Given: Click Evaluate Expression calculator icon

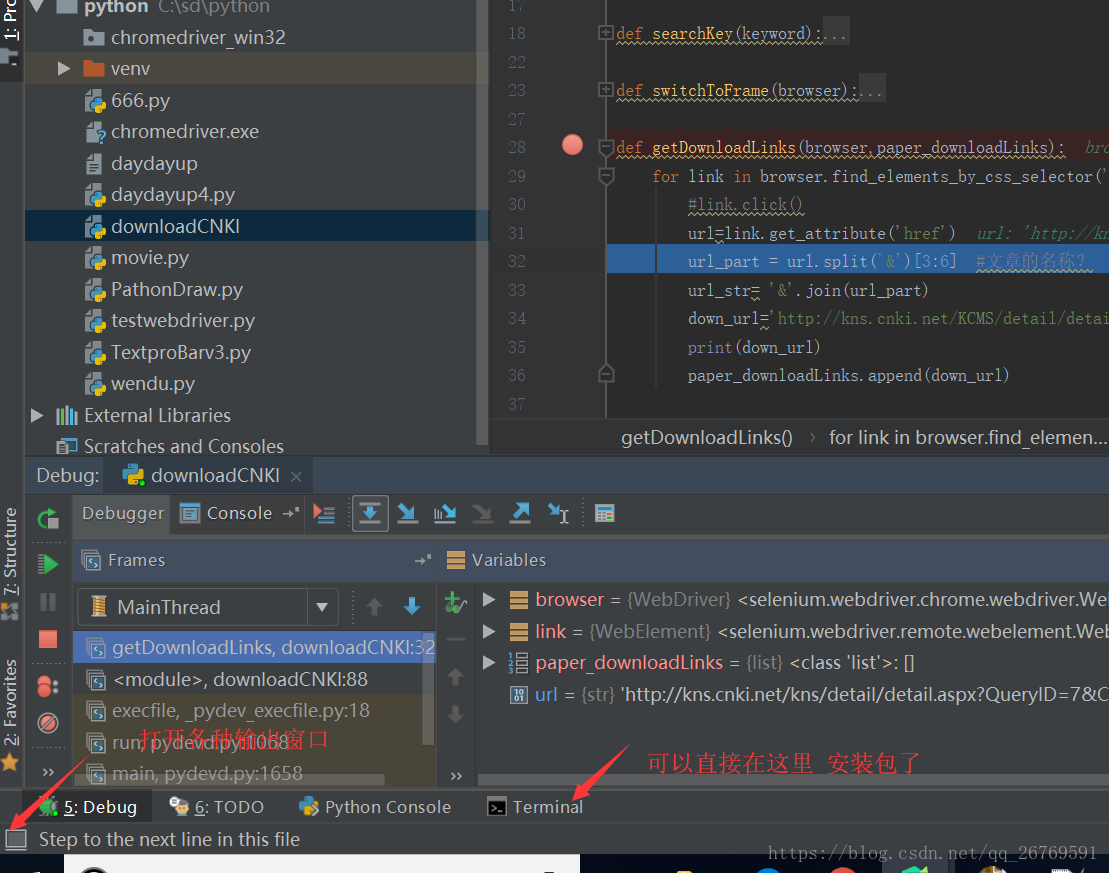Looking at the screenshot, I should pyautogui.click(x=605, y=514).
